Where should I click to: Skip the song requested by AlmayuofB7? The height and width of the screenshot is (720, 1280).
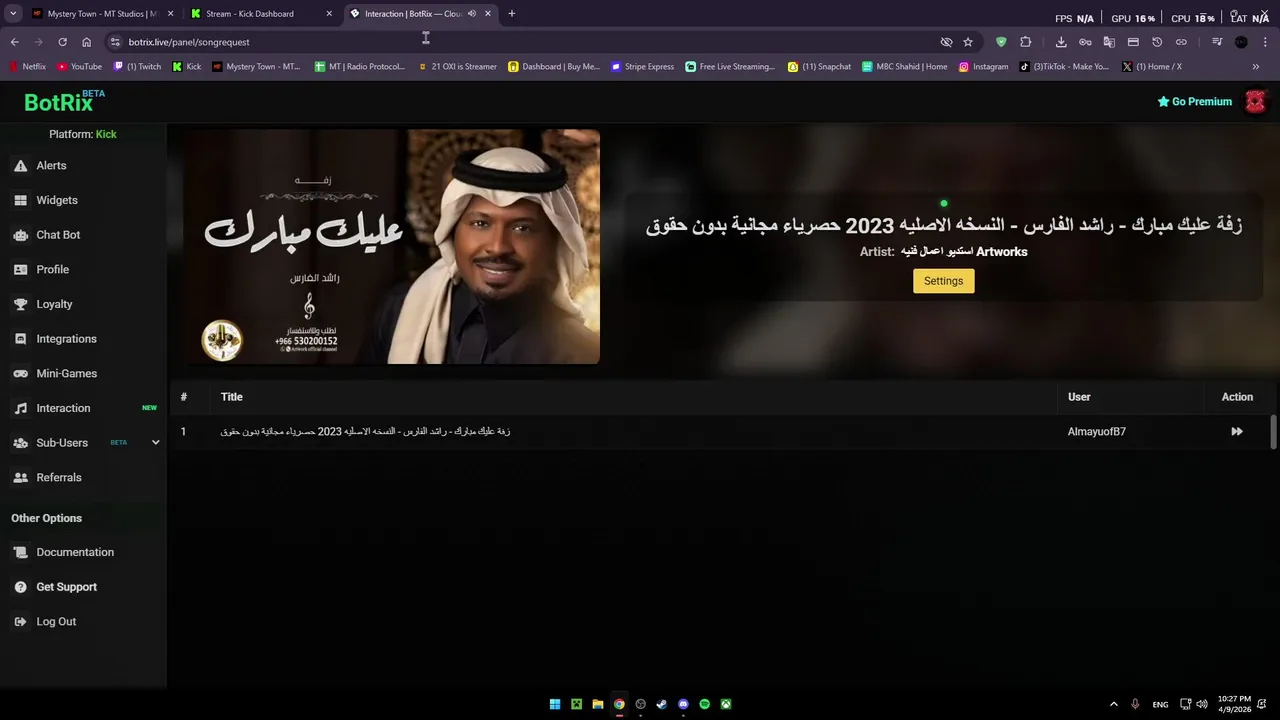click(1237, 432)
